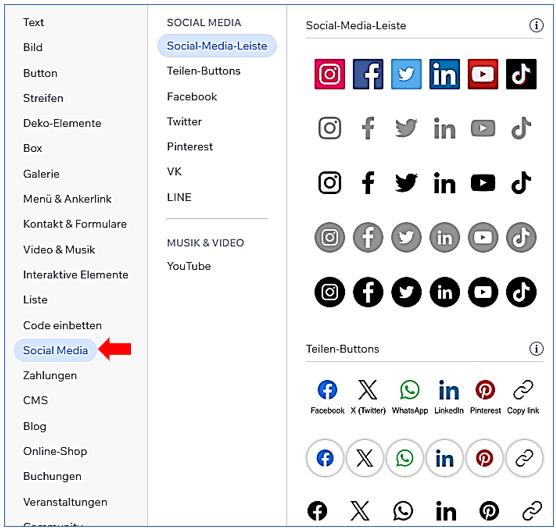Pick the grey circle Twitter icon
556x531 pixels.
(x=406, y=237)
